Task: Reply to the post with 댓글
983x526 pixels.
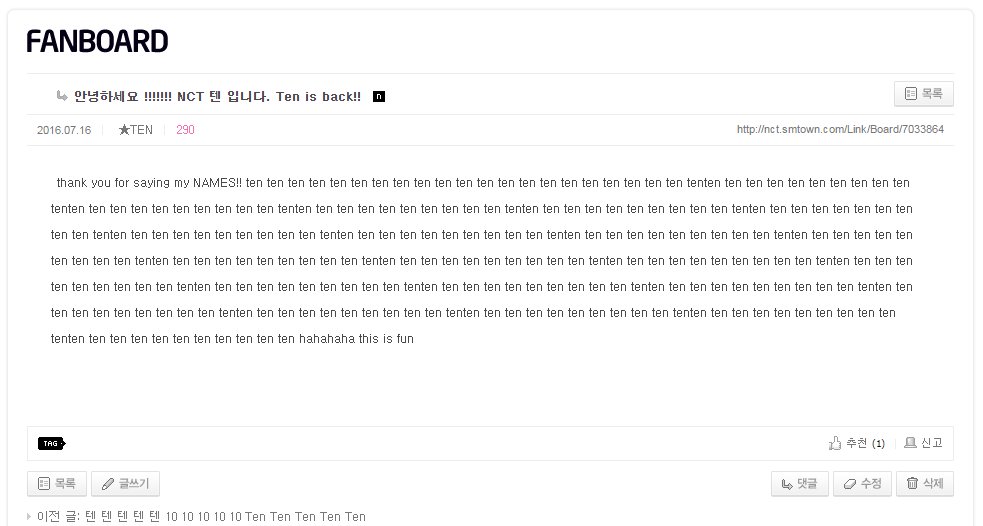Action: point(799,484)
